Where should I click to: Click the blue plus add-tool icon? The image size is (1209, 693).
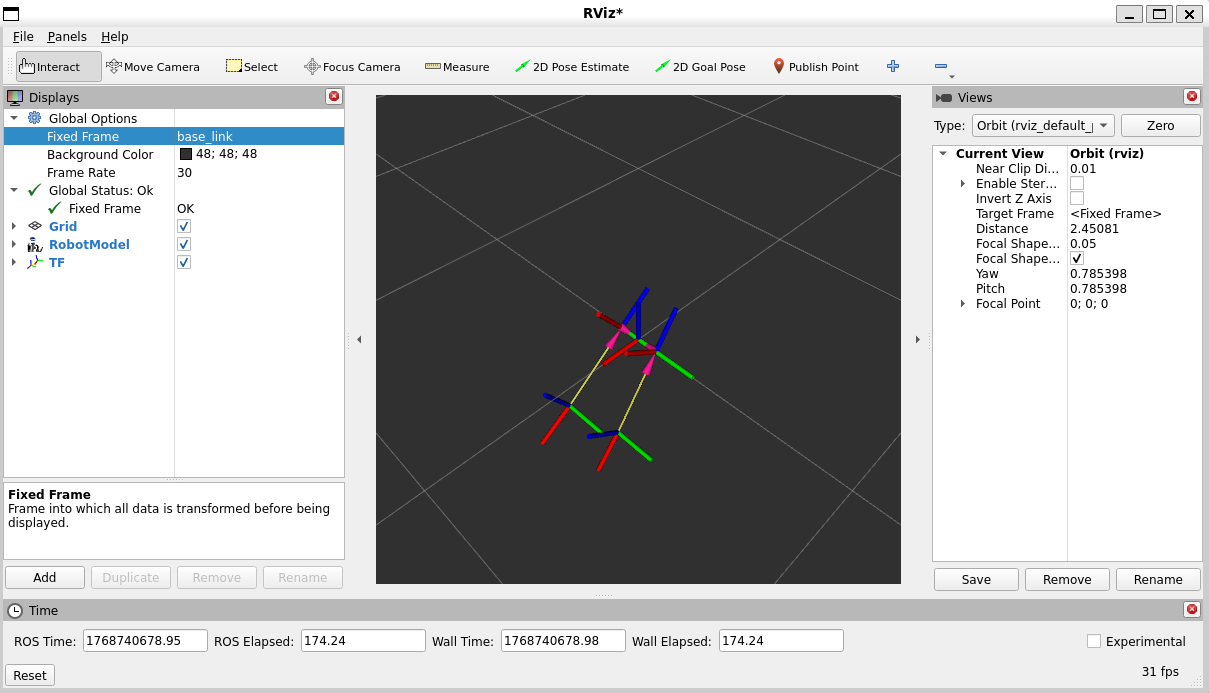click(893, 66)
